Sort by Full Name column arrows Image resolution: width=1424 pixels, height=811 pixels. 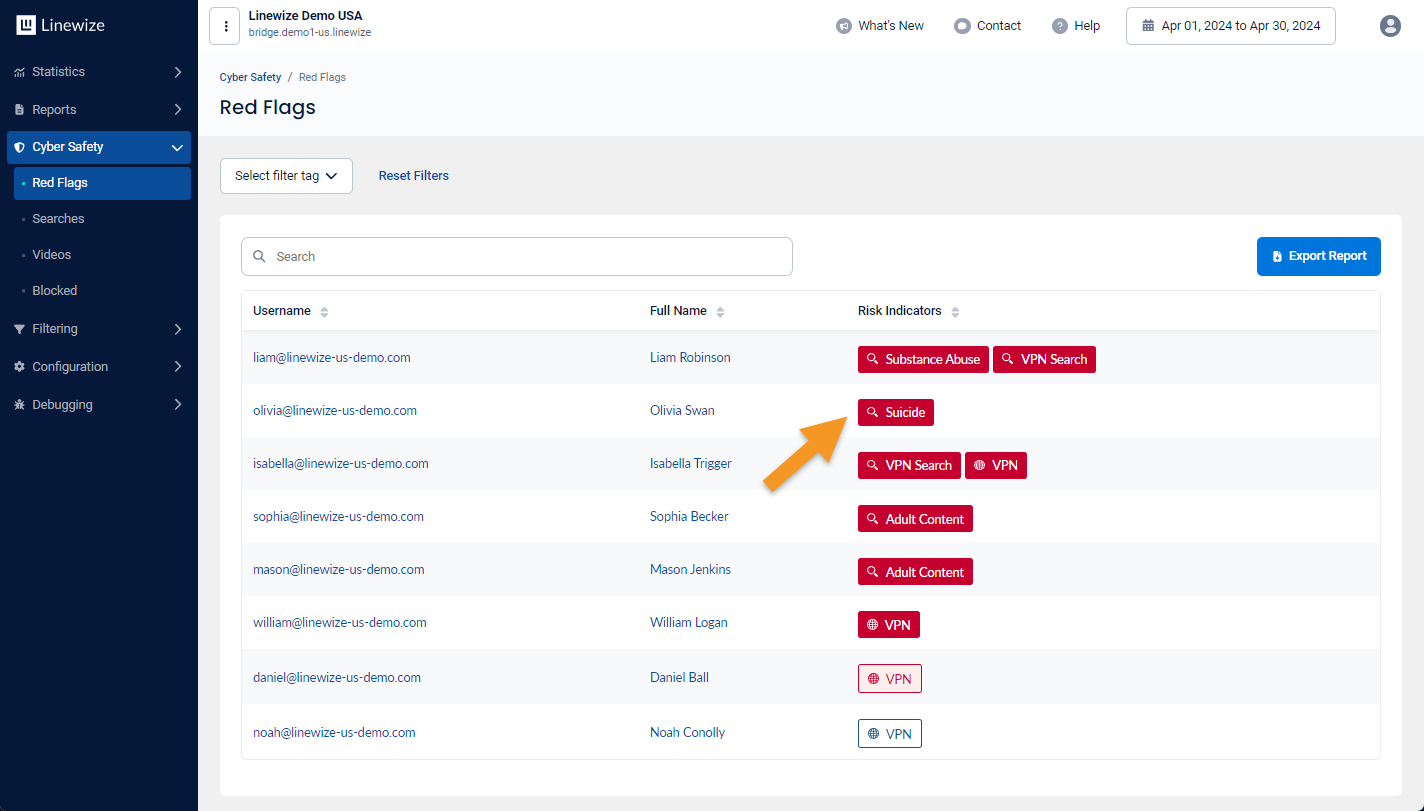click(x=720, y=312)
